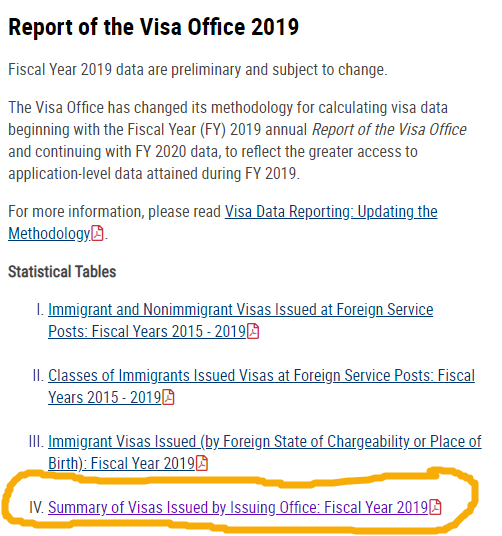The image size is (502, 536).
Task: Click the Report of the Visa Office 2019 heading
Action: [x=153, y=27]
